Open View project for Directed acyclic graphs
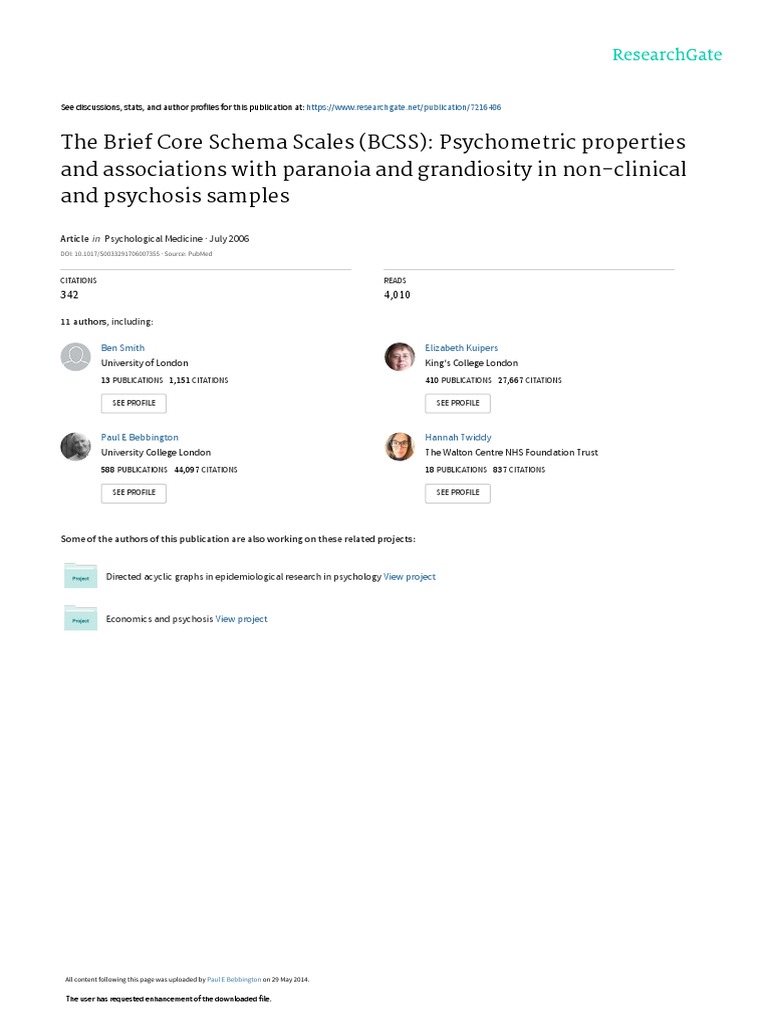 click(x=409, y=577)
